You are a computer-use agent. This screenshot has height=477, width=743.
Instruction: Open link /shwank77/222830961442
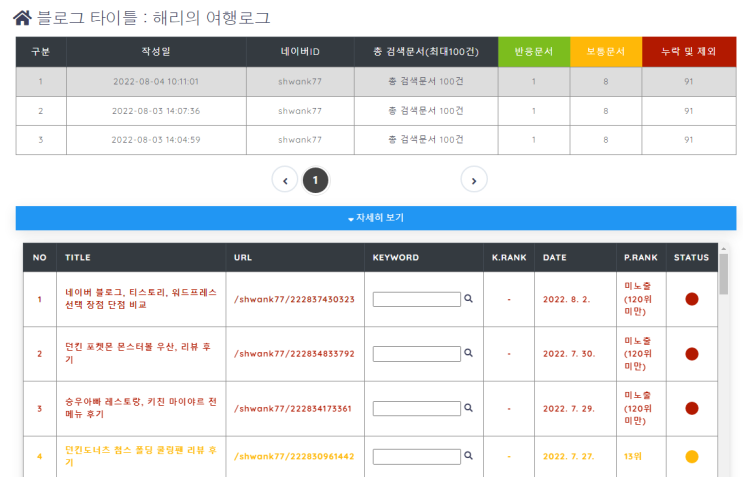294,457
